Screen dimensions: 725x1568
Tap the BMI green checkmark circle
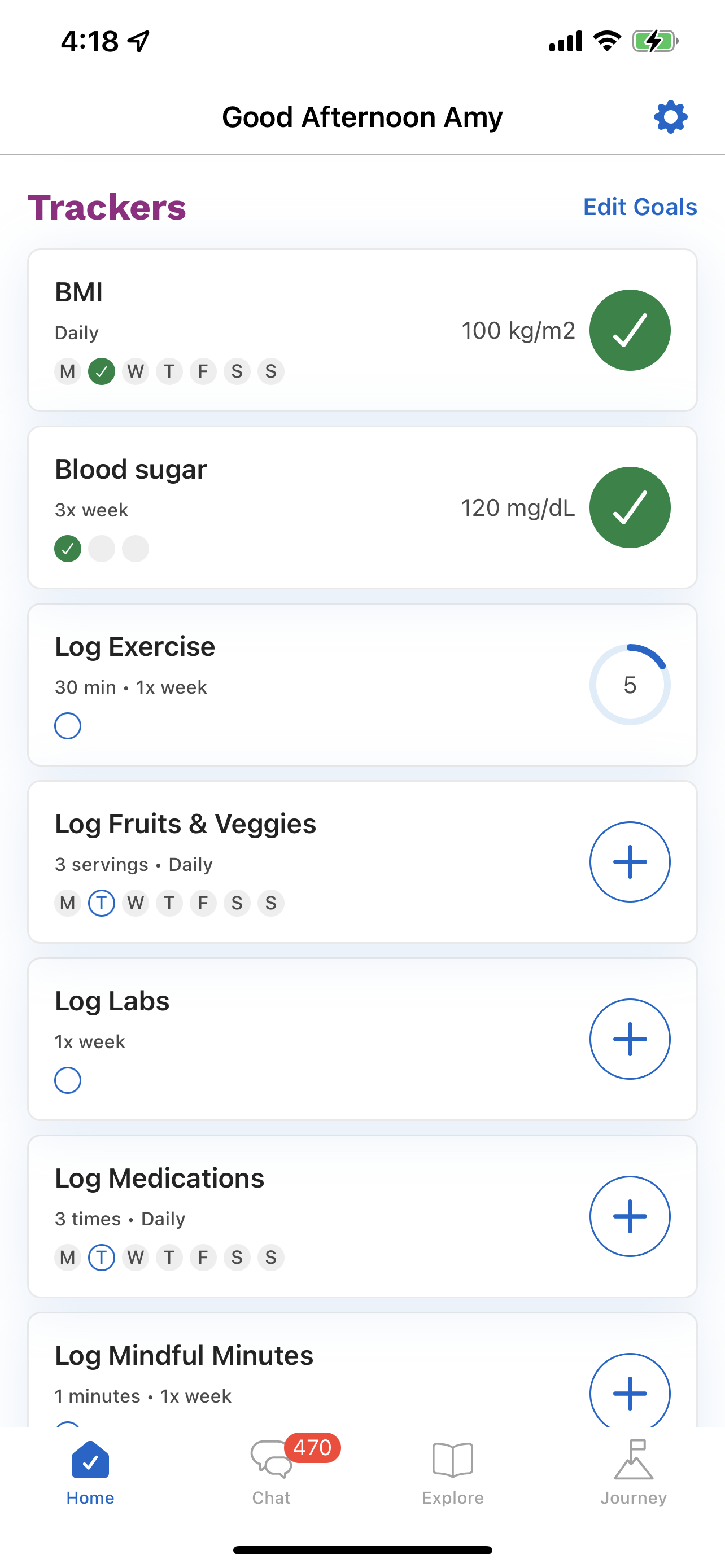pyautogui.click(x=630, y=330)
